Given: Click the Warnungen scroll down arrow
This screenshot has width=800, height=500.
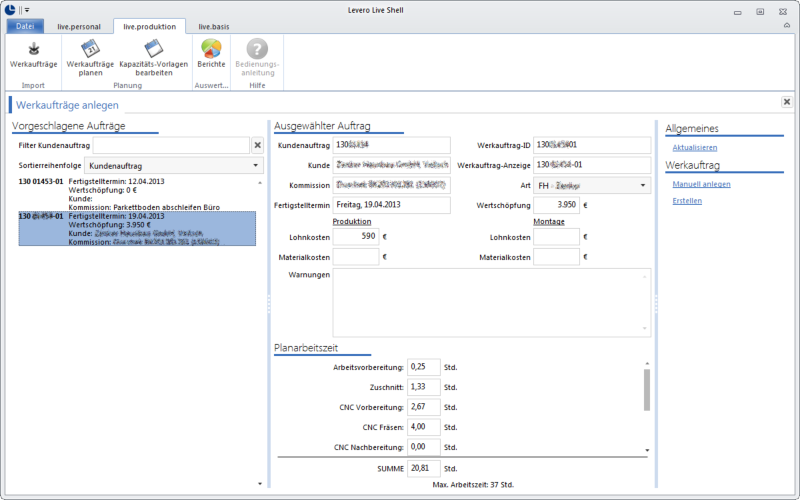Looking at the screenshot, I should (x=644, y=329).
